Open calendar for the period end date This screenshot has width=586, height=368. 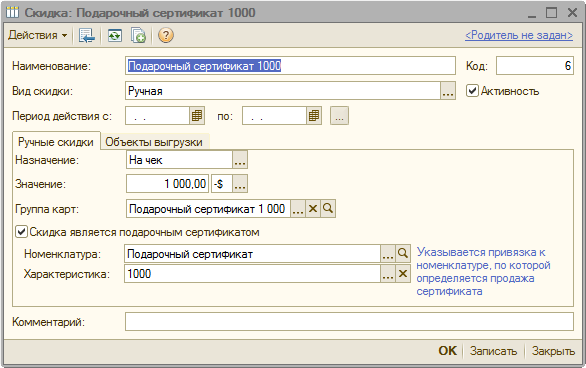(x=314, y=116)
